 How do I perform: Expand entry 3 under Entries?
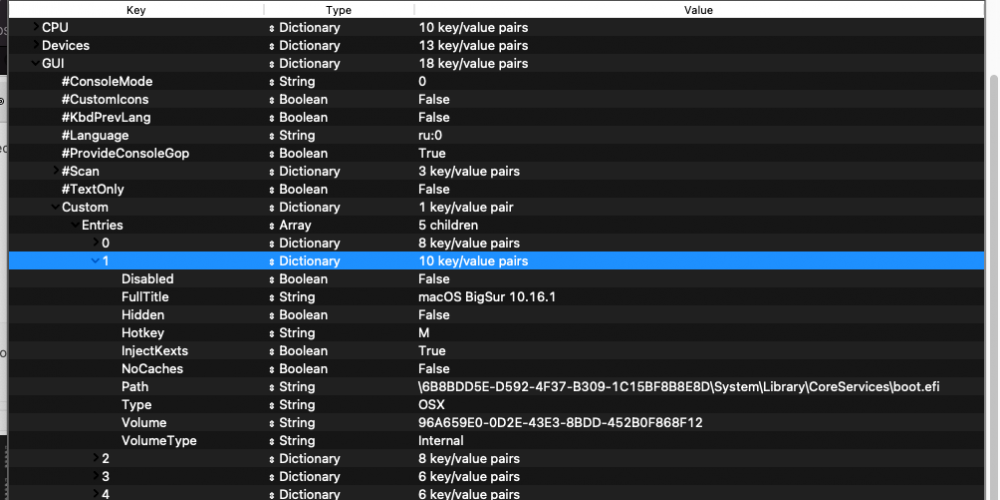tap(96, 475)
